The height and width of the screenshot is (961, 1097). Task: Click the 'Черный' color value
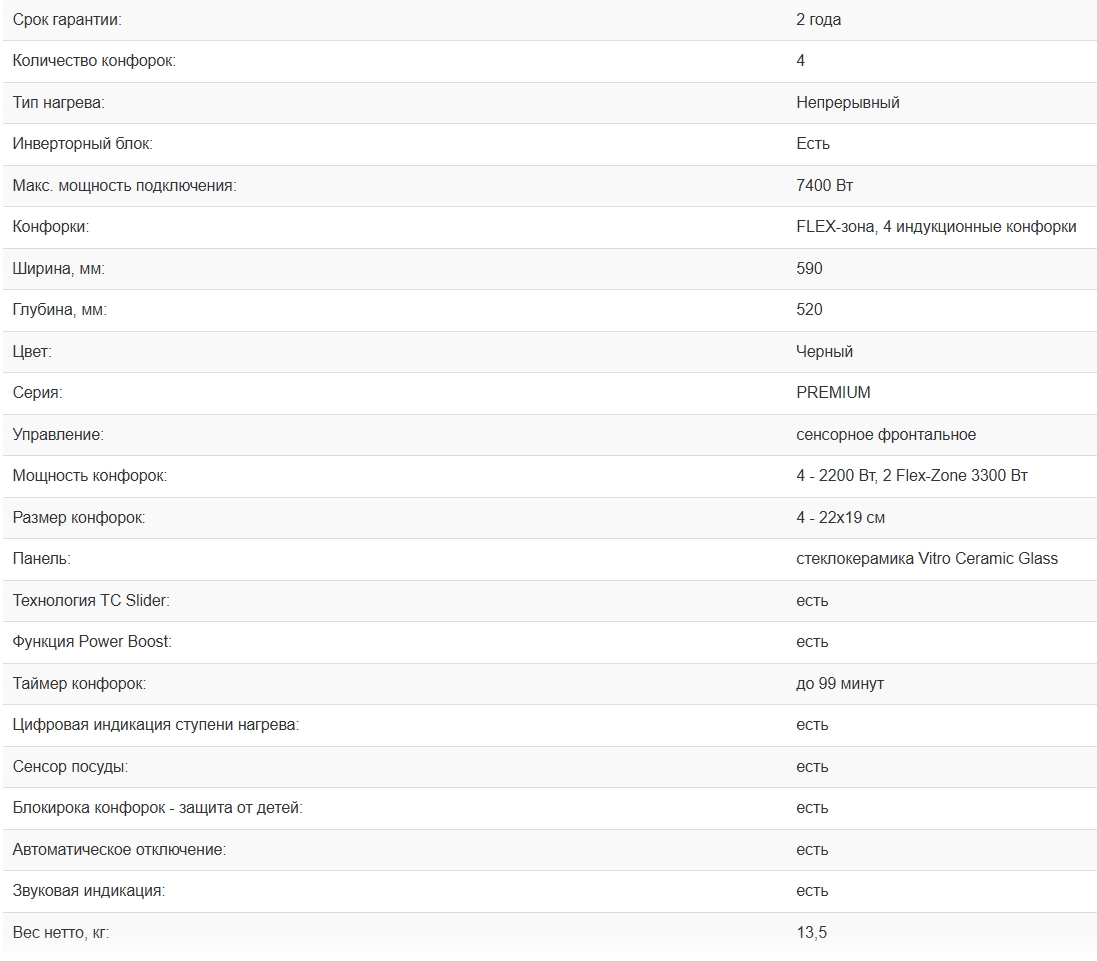point(824,352)
